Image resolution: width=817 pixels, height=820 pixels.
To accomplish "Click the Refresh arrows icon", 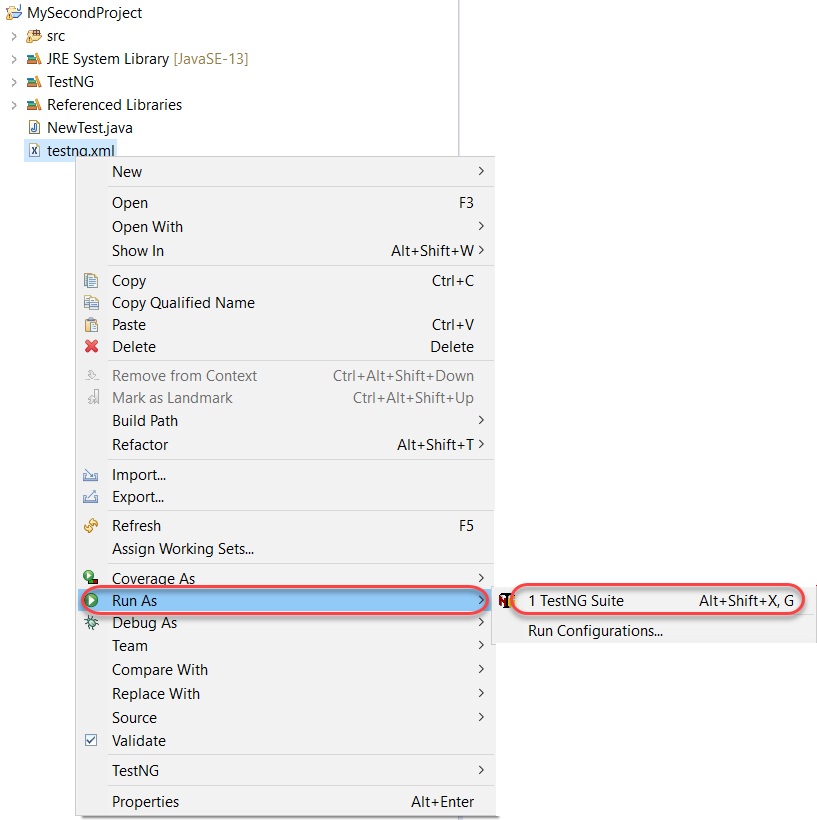I will 91,526.
